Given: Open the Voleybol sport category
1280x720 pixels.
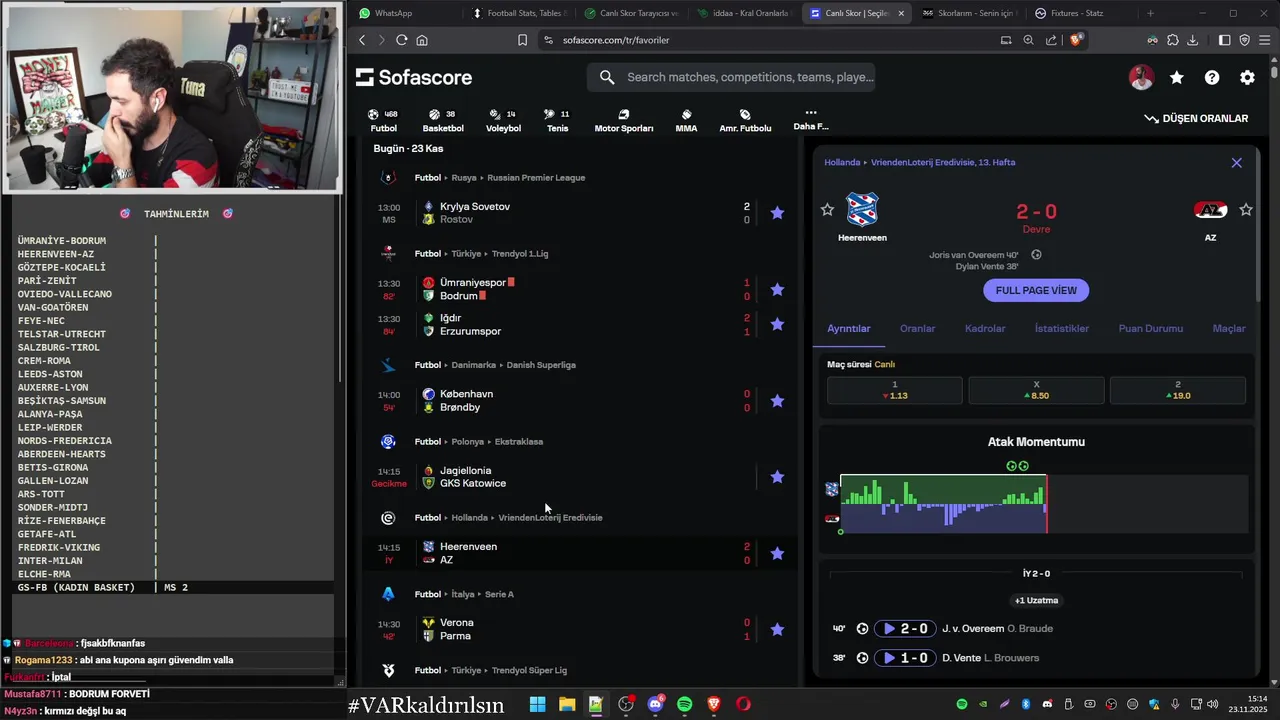Looking at the screenshot, I should click(x=503, y=121).
